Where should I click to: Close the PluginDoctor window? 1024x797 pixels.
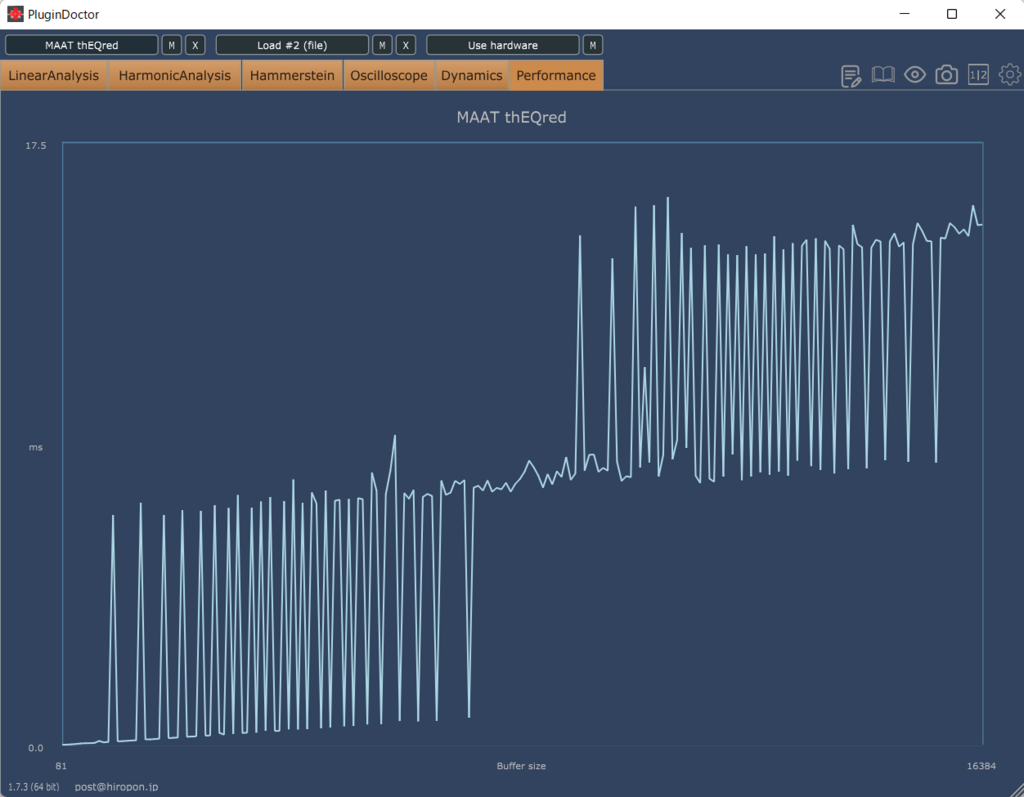[1000, 14]
